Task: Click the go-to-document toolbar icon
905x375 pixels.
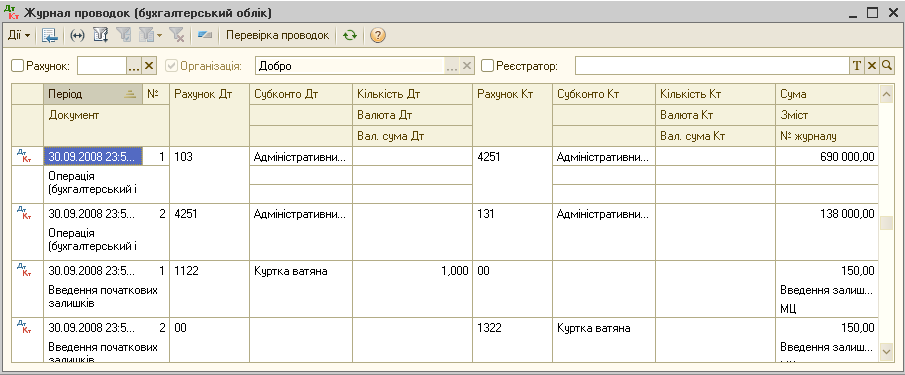Action: coord(50,35)
